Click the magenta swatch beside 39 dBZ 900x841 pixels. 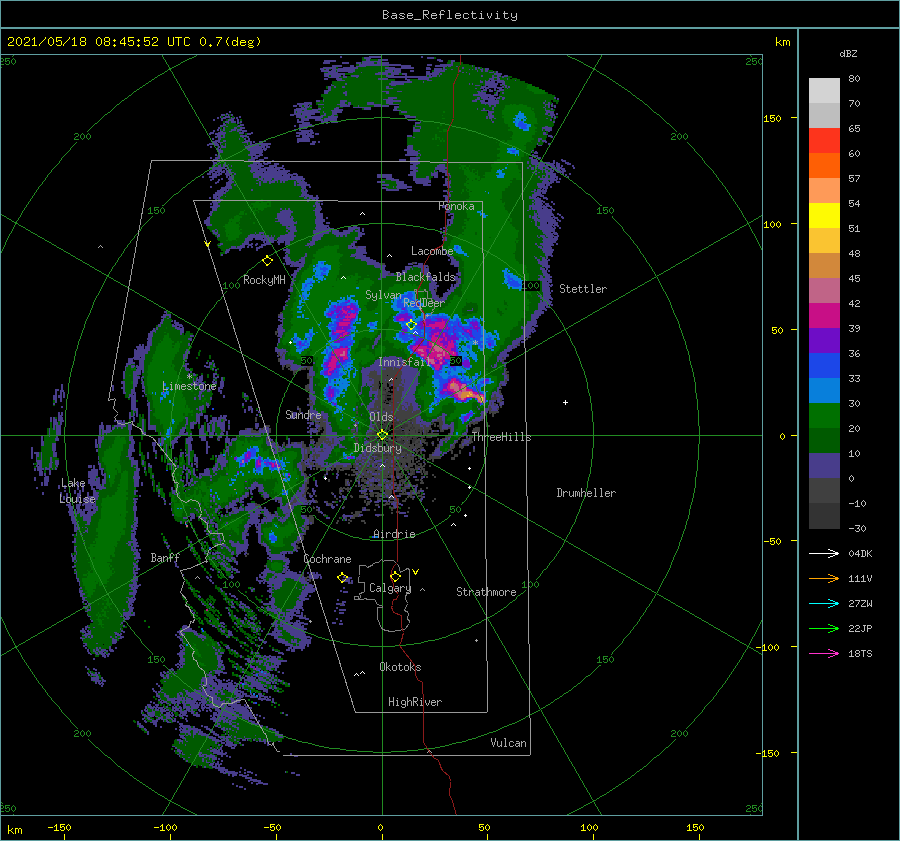click(824, 315)
